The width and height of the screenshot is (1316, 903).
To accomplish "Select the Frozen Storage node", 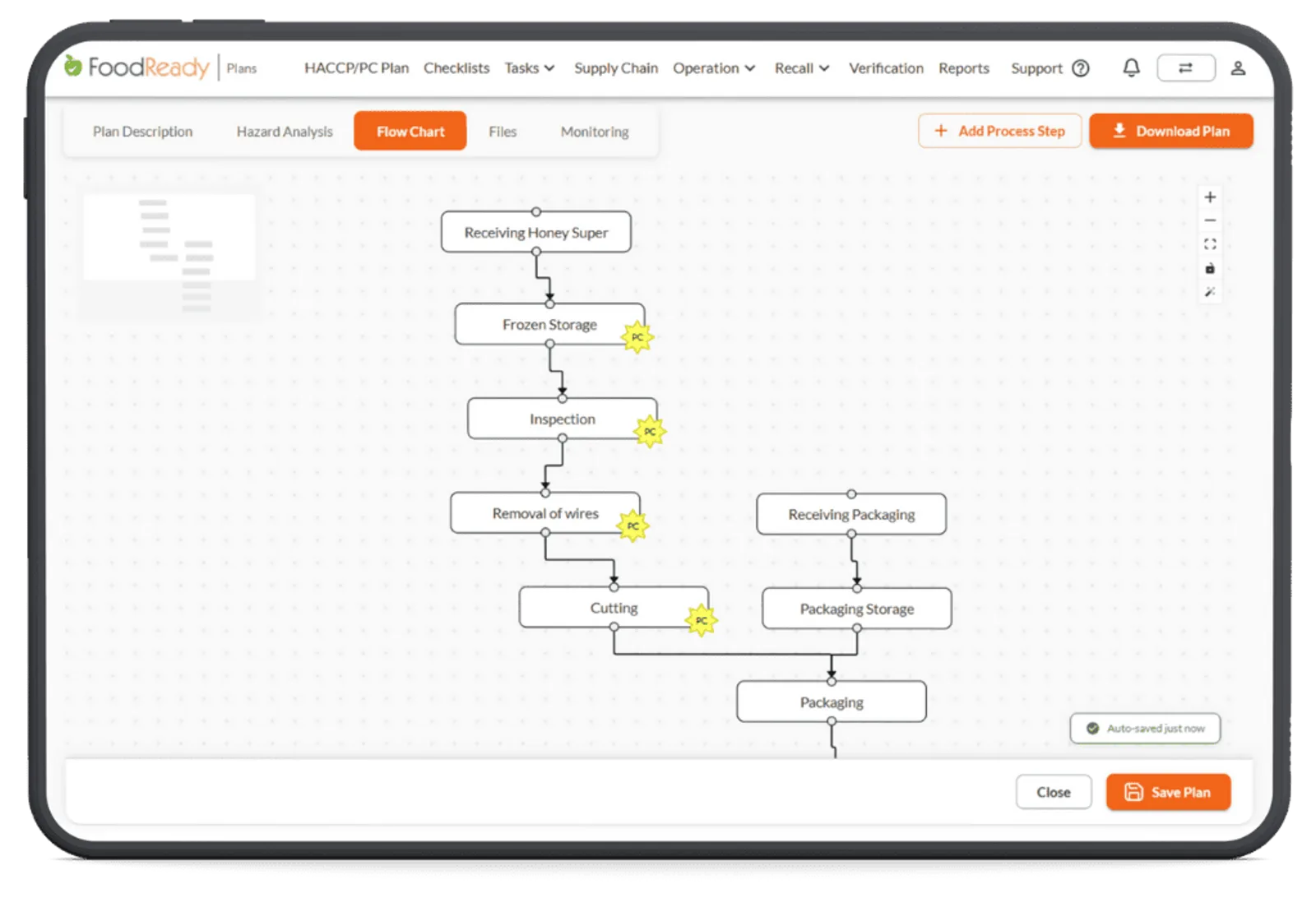I will (549, 325).
